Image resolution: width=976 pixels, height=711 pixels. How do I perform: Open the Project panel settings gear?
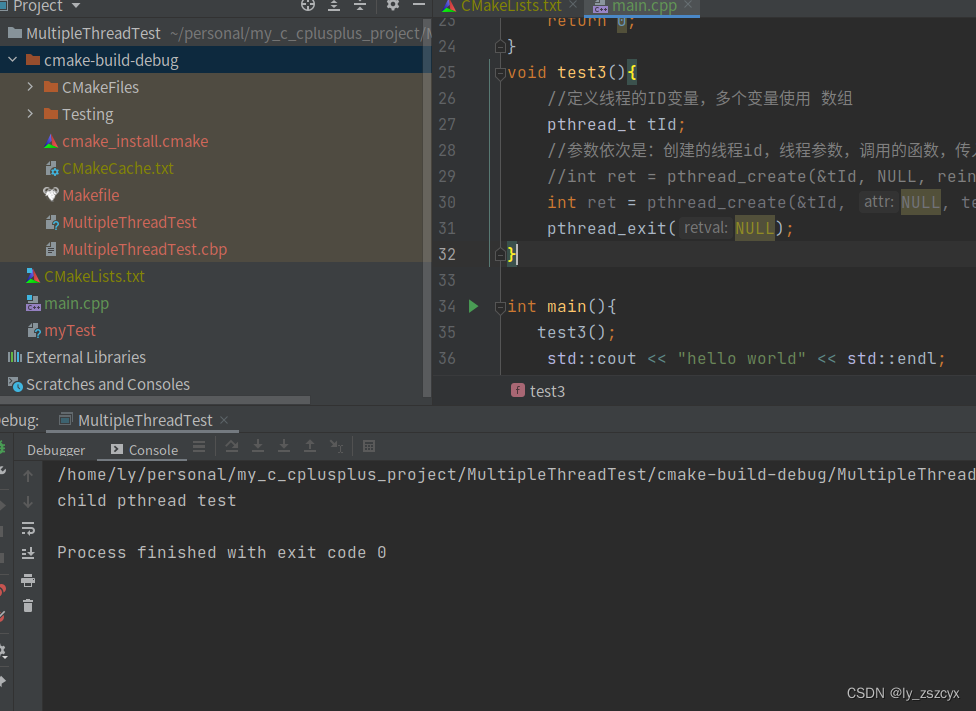coord(392,6)
